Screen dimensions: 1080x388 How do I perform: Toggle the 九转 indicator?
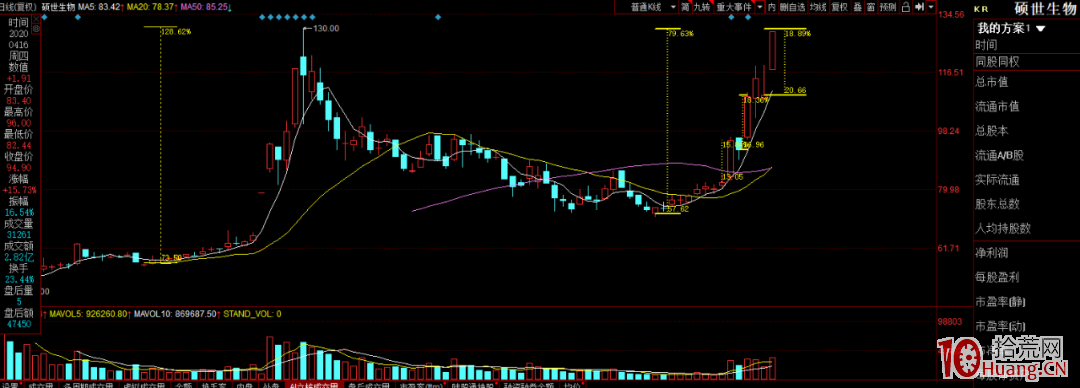[702, 7]
